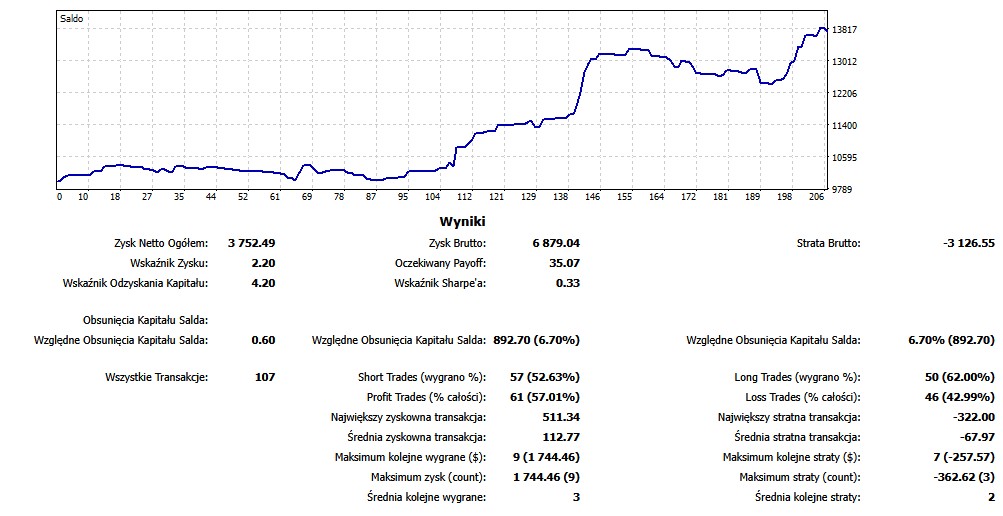Viewport: 1003px width, 516px height.
Task: Click the 13817 y-axis label on the chart
Action: 845,30
